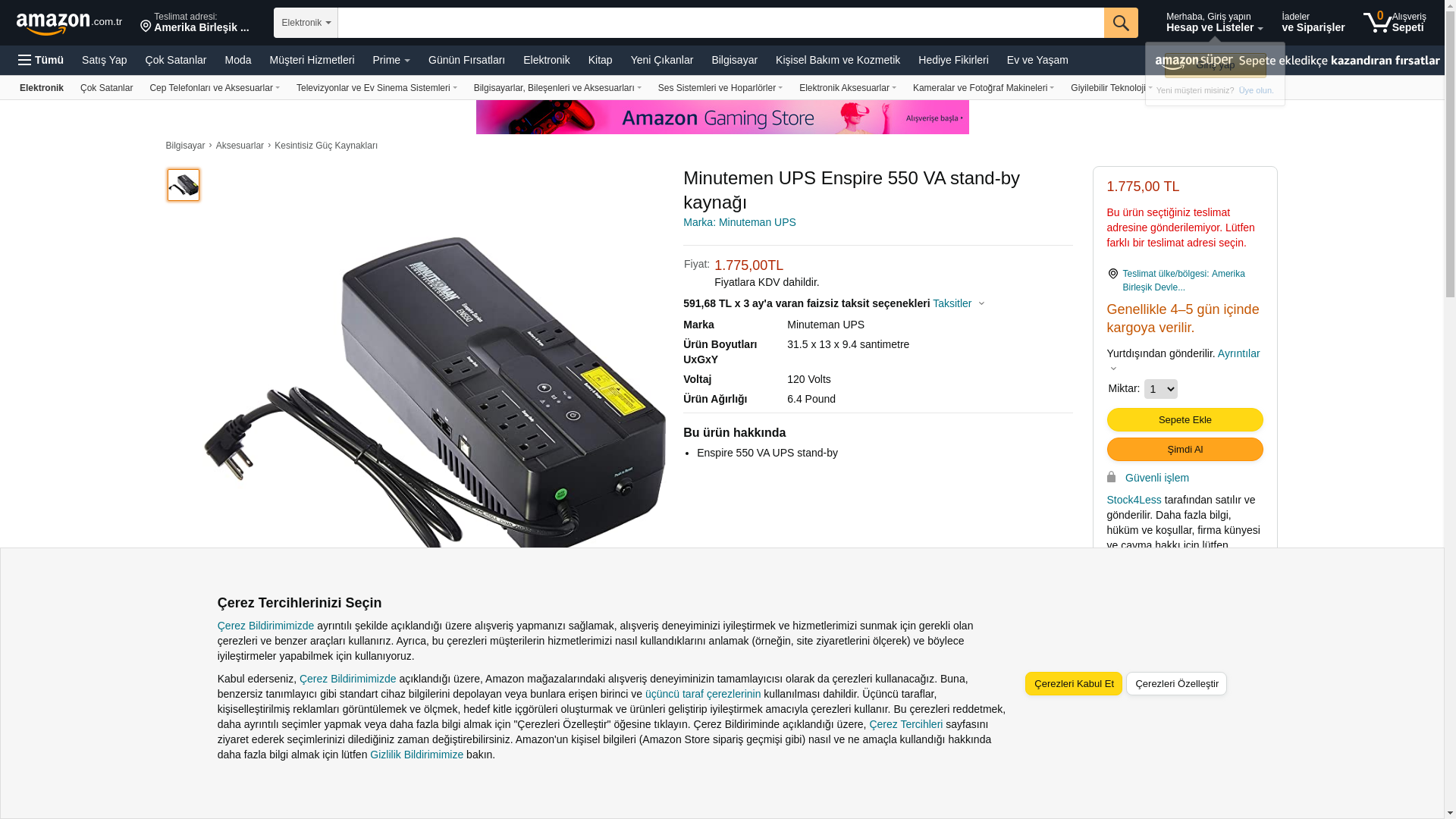Open the Stock4Less seller link
The width and height of the screenshot is (1456, 819).
[1134, 500]
